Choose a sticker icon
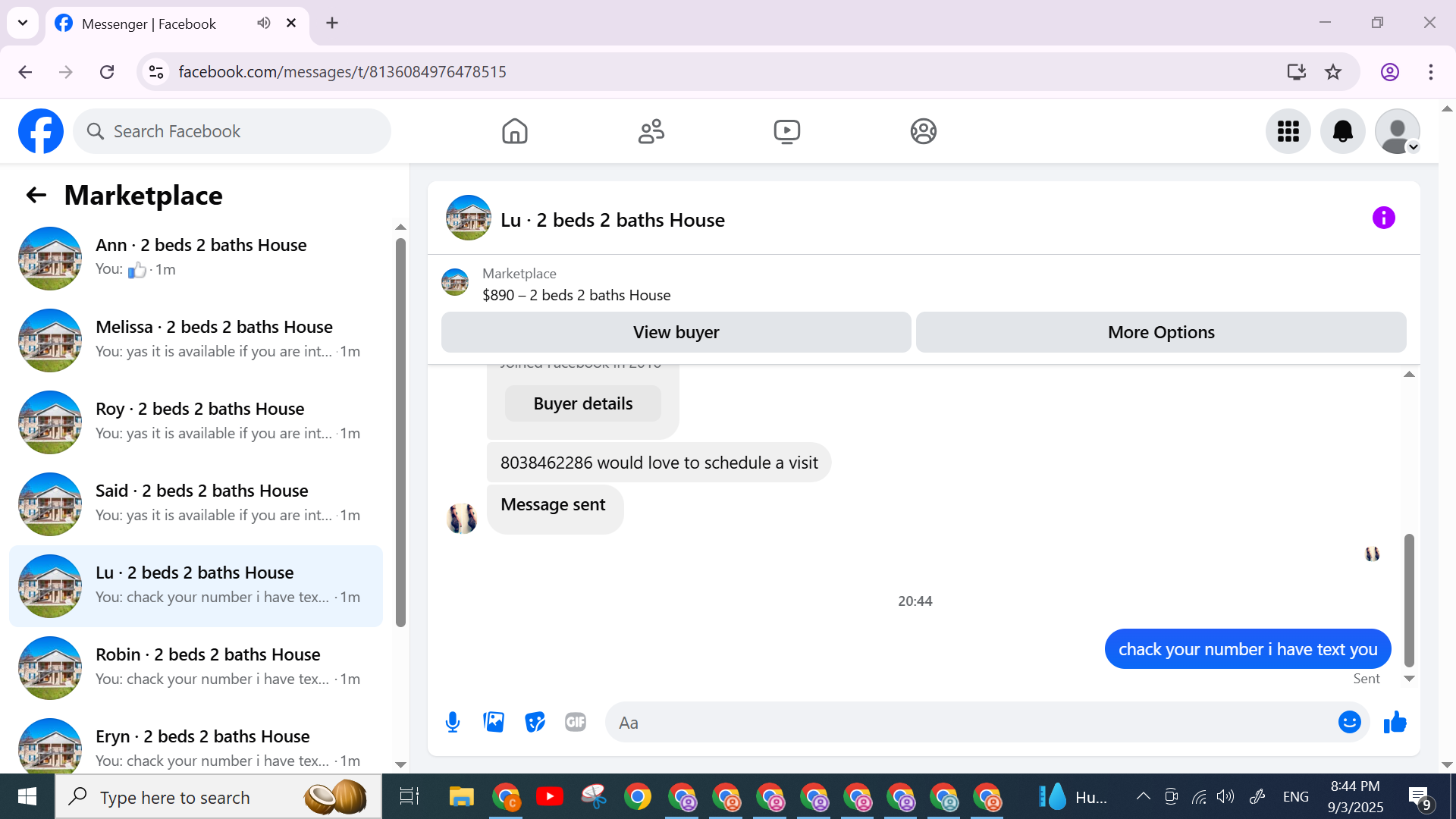The width and height of the screenshot is (1456, 819). [535, 723]
